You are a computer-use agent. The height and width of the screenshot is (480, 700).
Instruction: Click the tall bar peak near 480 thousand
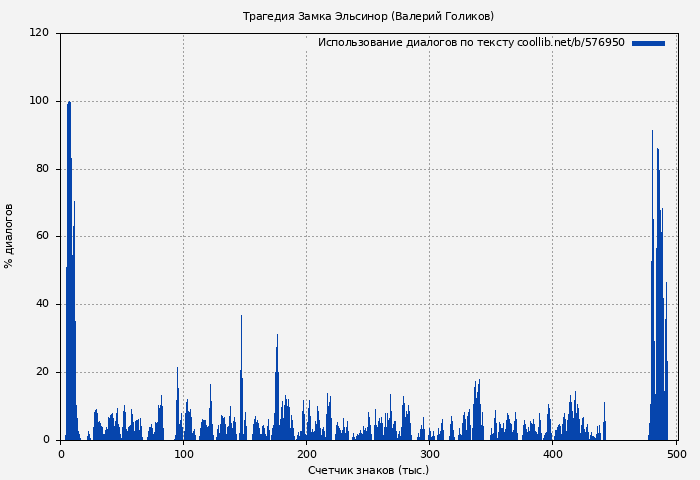[652, 133]
